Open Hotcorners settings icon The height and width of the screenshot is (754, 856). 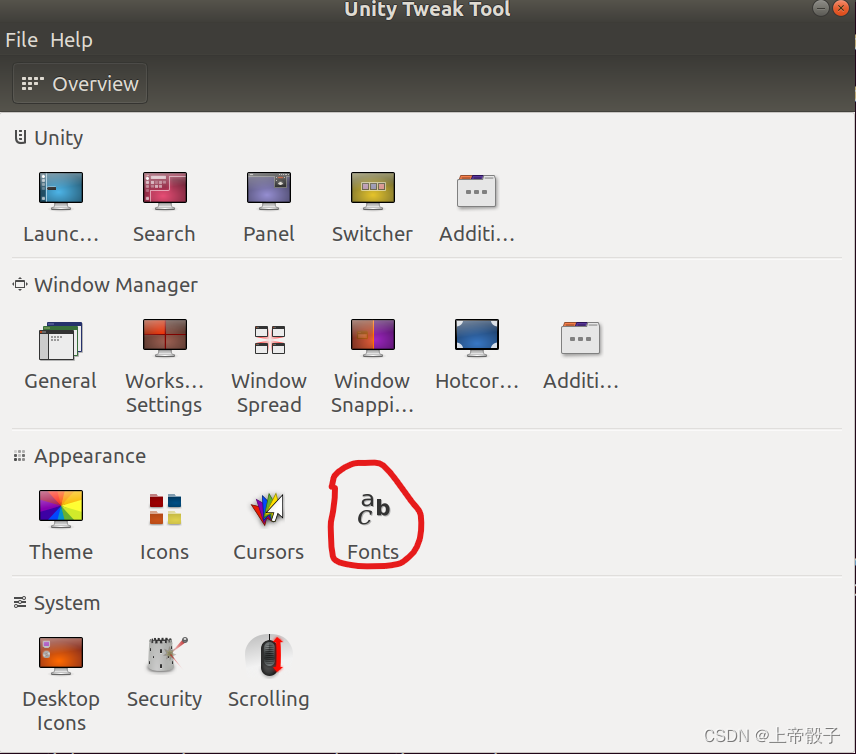pos(477,338)
